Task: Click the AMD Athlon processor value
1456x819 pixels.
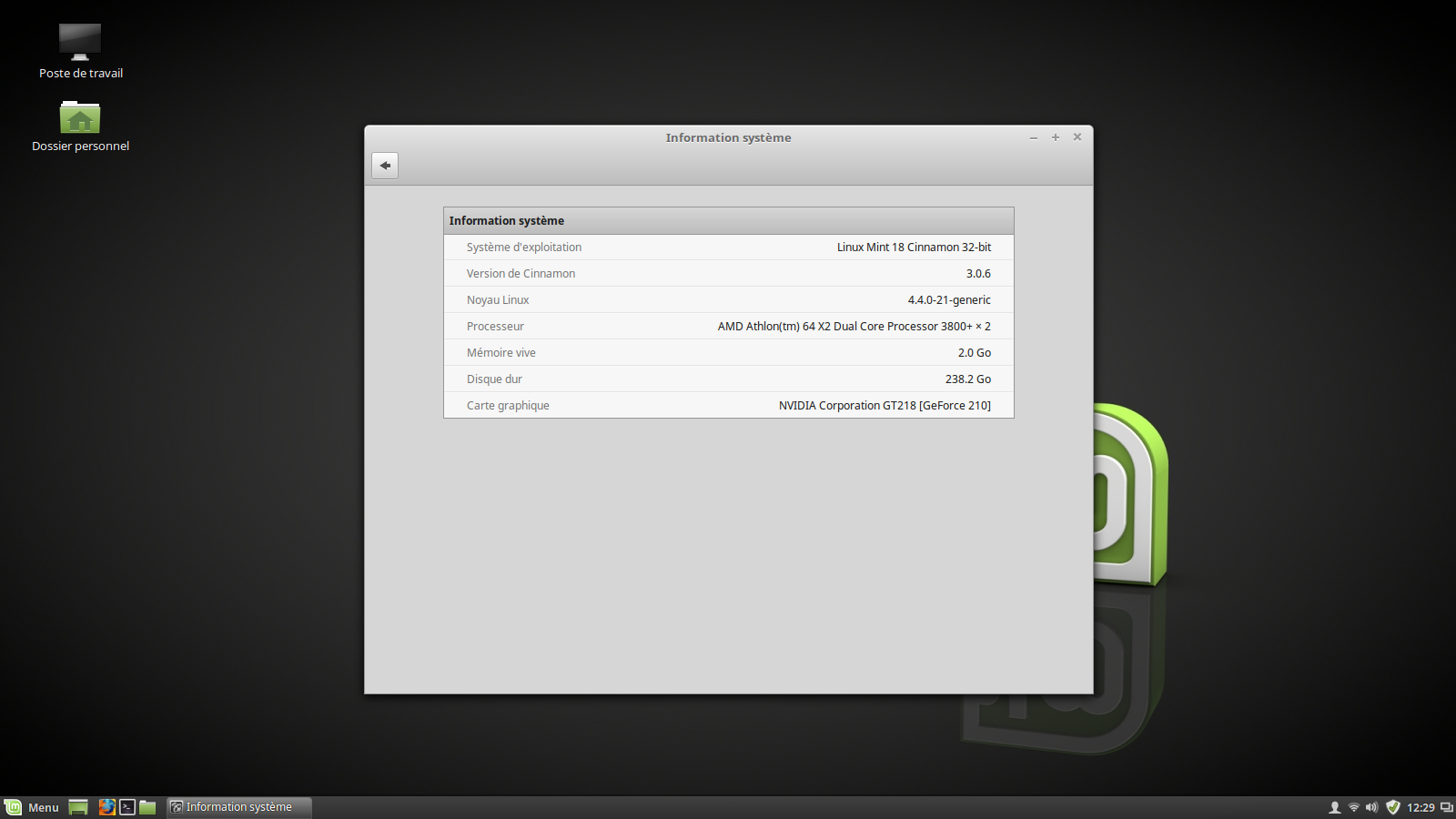Action: [854, 327]
